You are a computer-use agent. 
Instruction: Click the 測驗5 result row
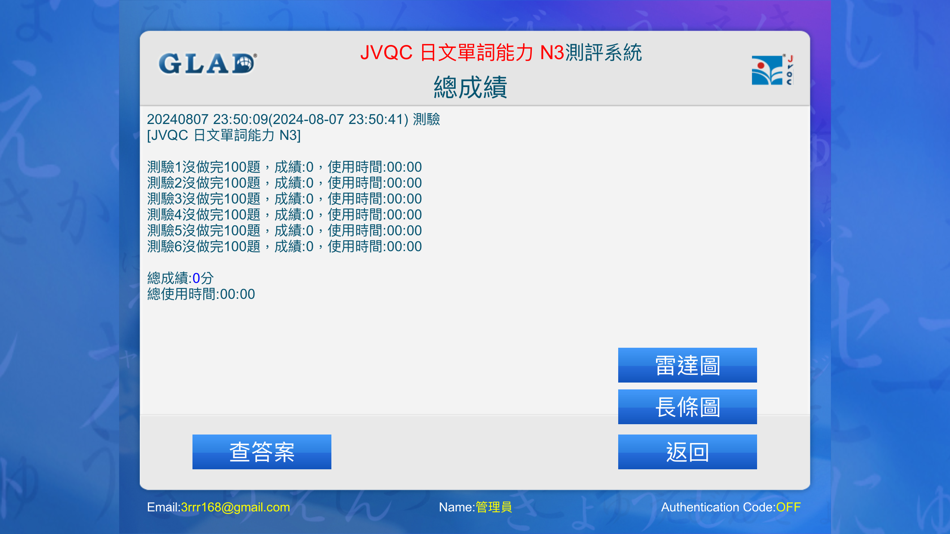(284, 230)
